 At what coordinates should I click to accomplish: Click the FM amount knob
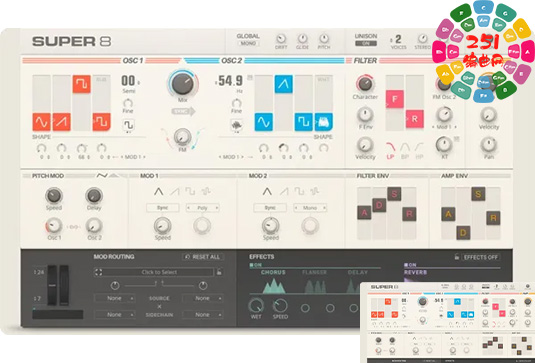click(x=183, y=137)
